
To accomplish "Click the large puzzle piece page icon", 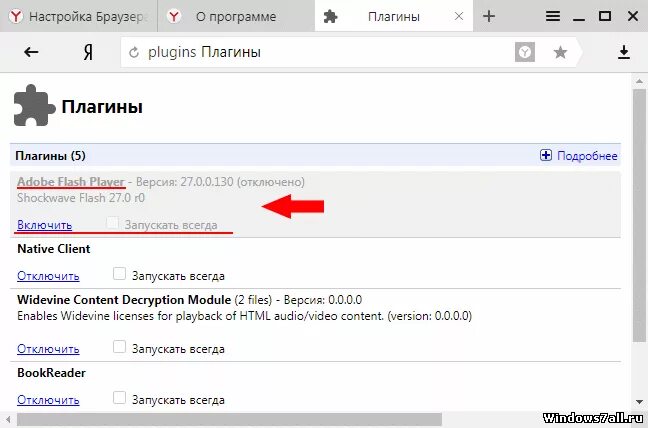I will 34,106.
